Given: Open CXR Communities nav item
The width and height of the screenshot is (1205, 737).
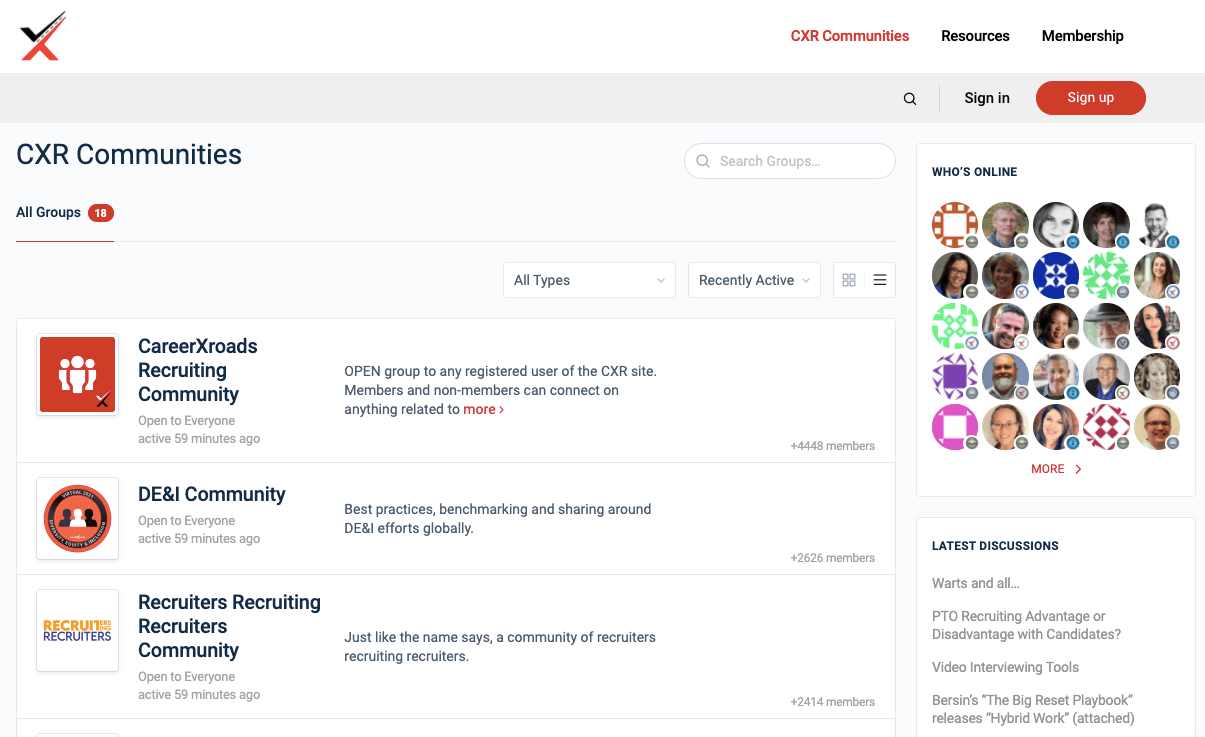Looking at the screenshot, I should click(x=850, y=36).
